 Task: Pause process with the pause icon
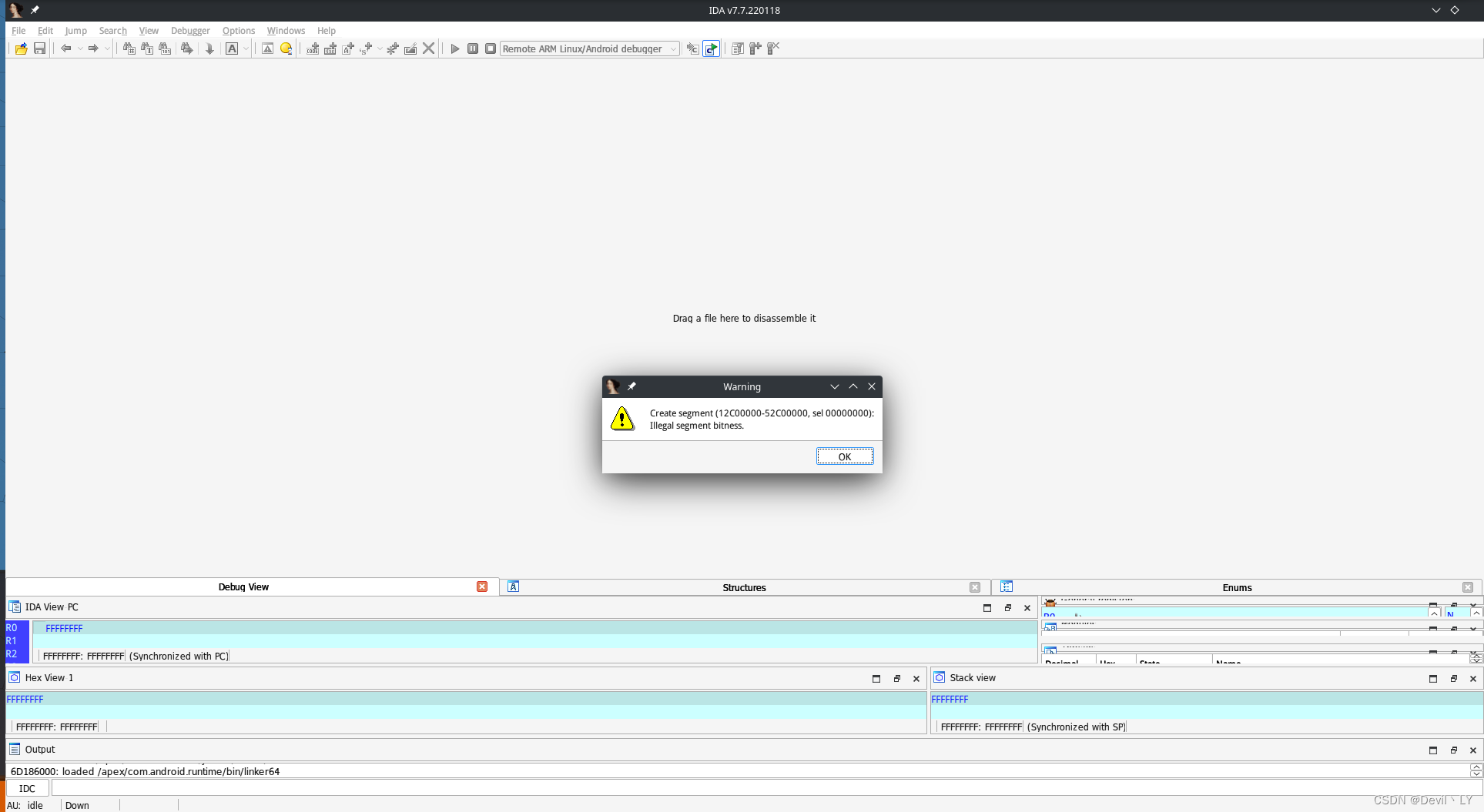(x=473, y=48)
